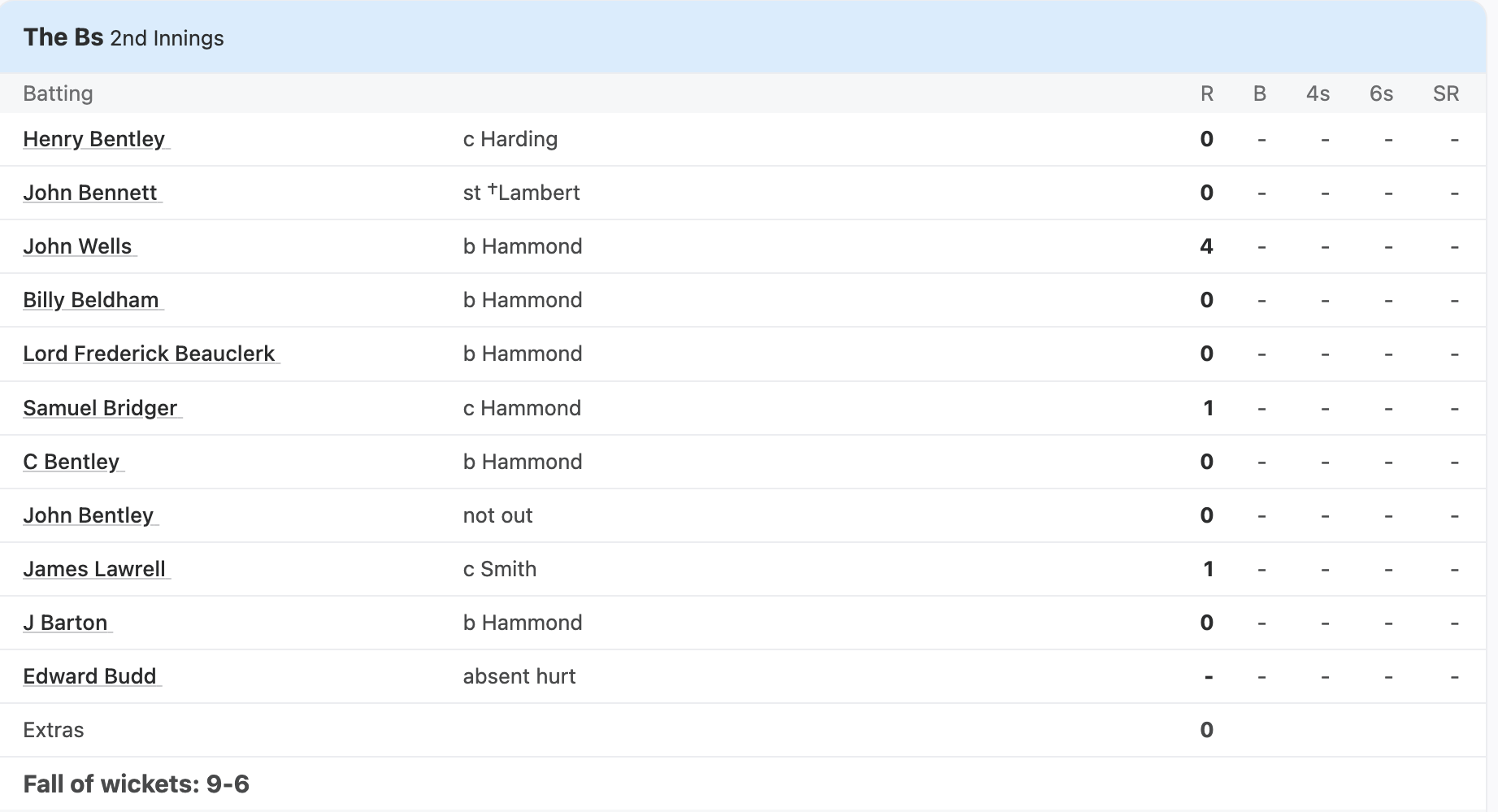The width and height of the screenshot is (1498, 812).
Task: Open Edward Budd absent hurt player
Action: point(89,676)
